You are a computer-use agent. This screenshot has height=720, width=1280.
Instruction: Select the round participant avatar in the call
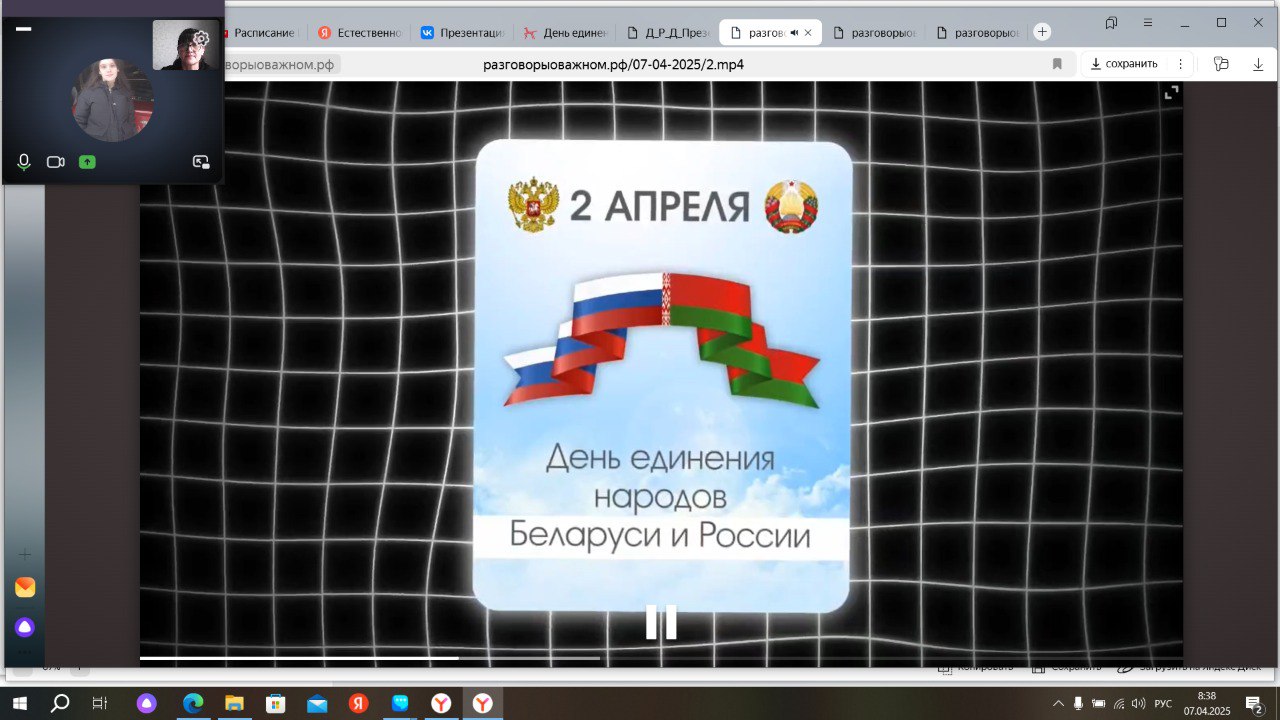click(x=112, y=100)
